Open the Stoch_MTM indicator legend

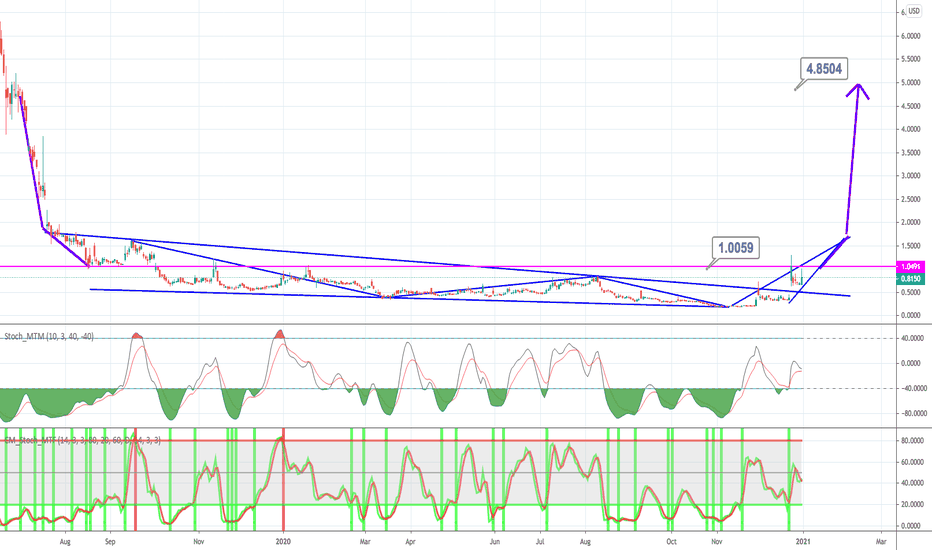[x=49, y=337]
